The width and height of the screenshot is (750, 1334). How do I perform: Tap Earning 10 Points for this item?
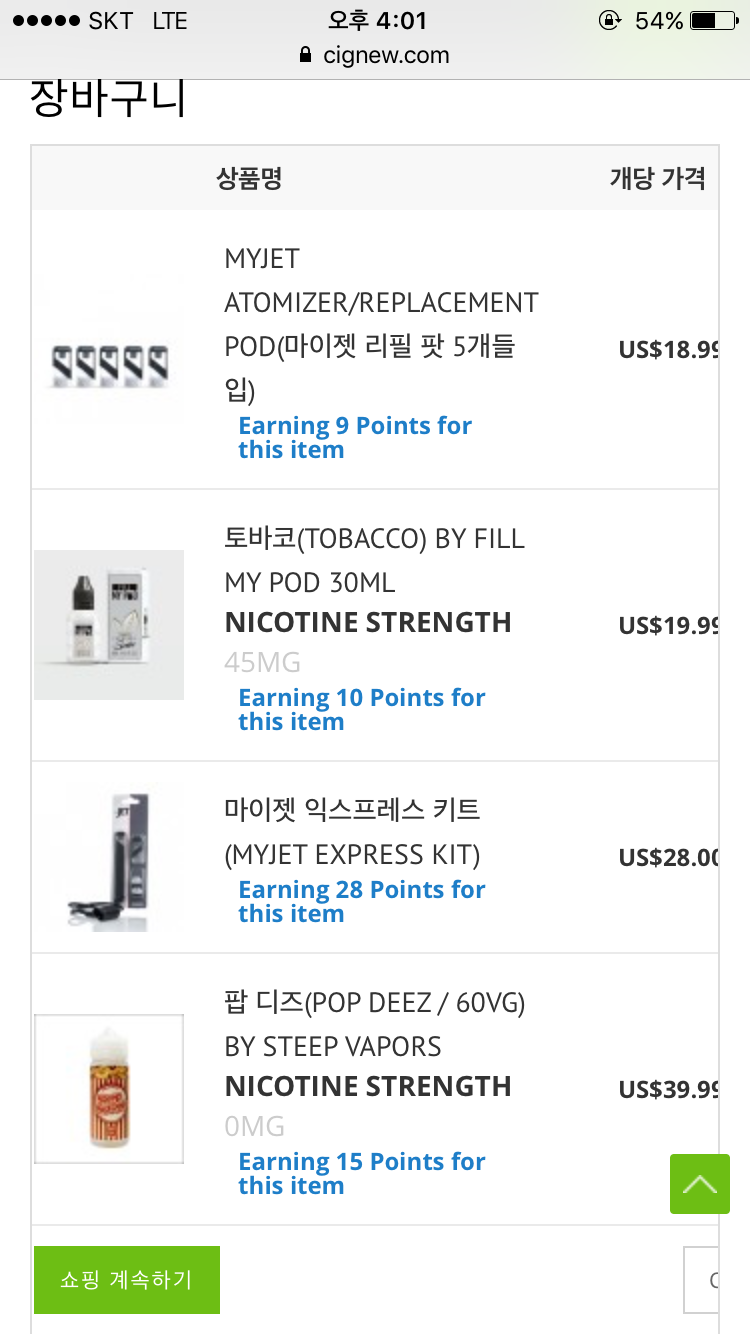coord(361,710)
